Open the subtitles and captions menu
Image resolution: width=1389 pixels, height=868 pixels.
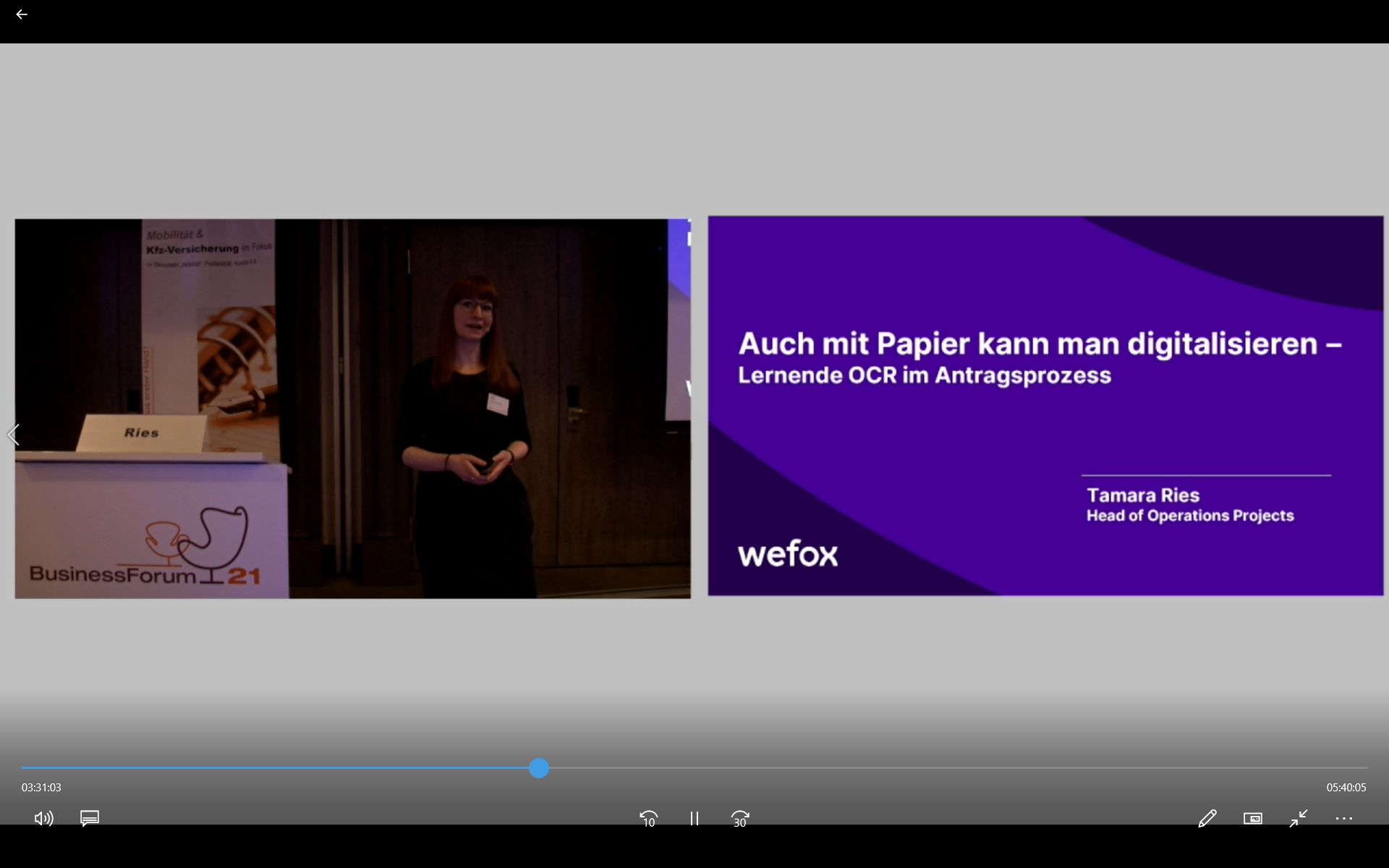pos(90,818)
